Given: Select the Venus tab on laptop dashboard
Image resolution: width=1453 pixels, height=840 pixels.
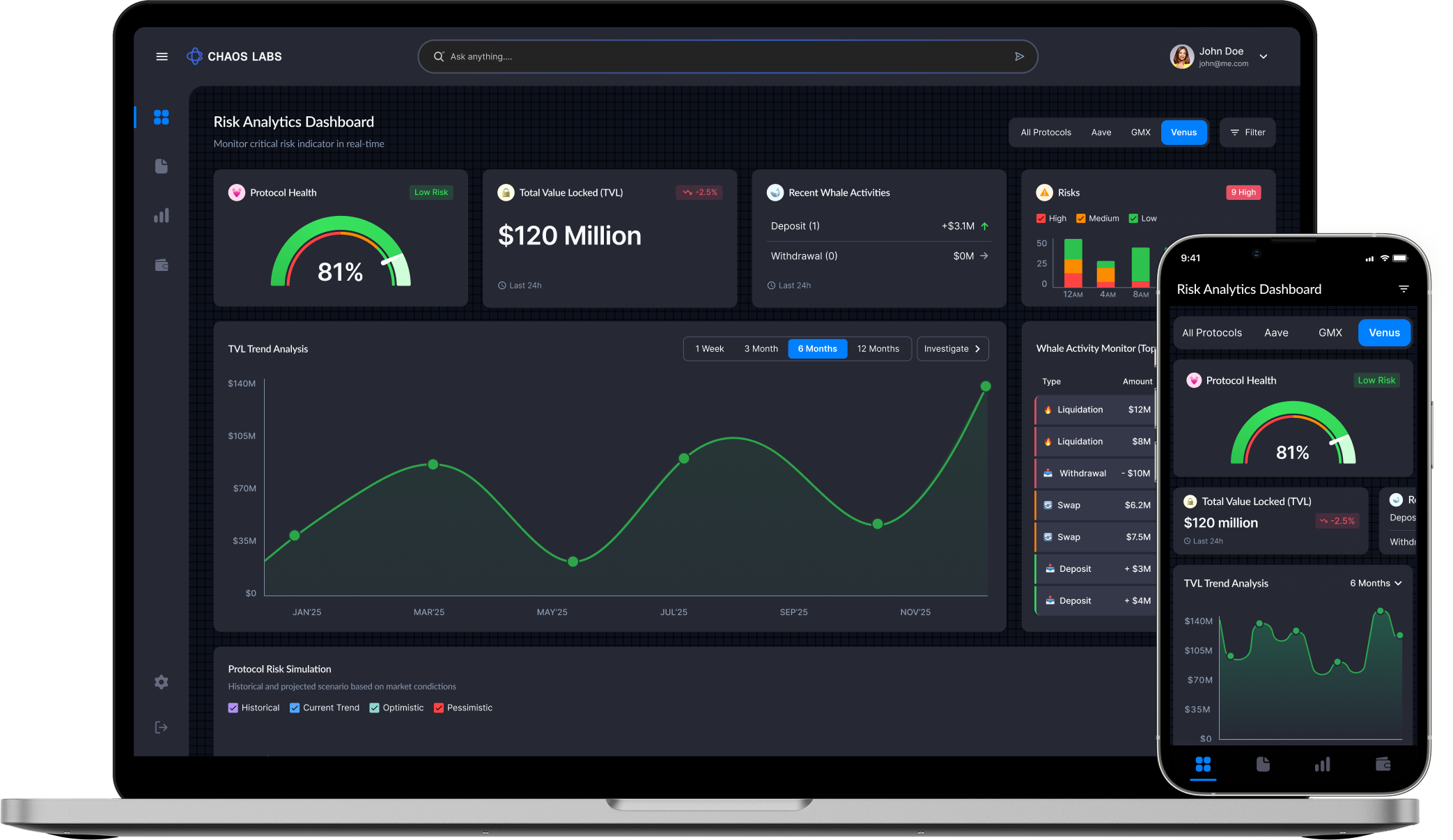Looking at the screenshot, I should (1183, 132).
